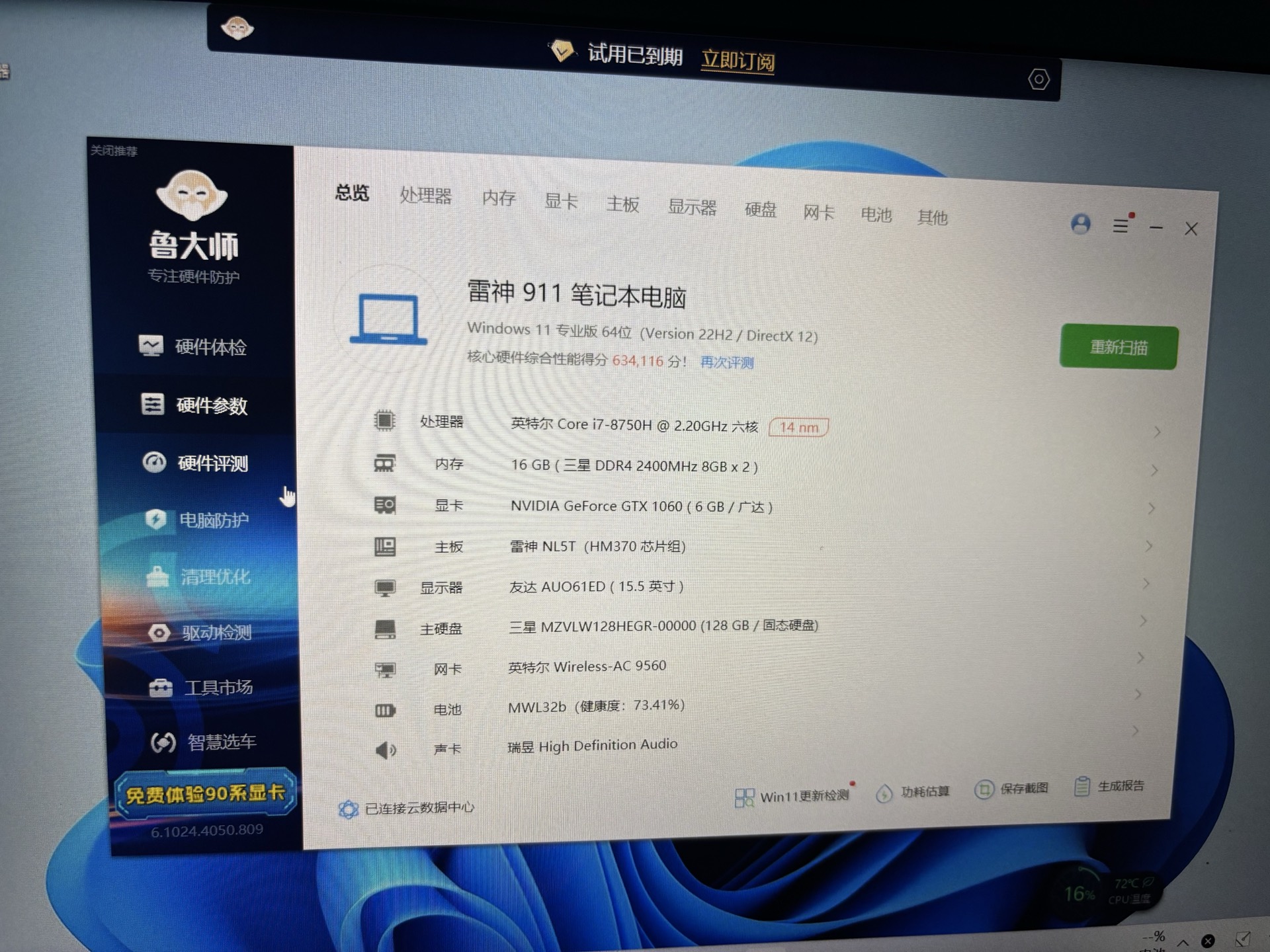Click the 处理器 chip icon in list

[x=384, y=420]
